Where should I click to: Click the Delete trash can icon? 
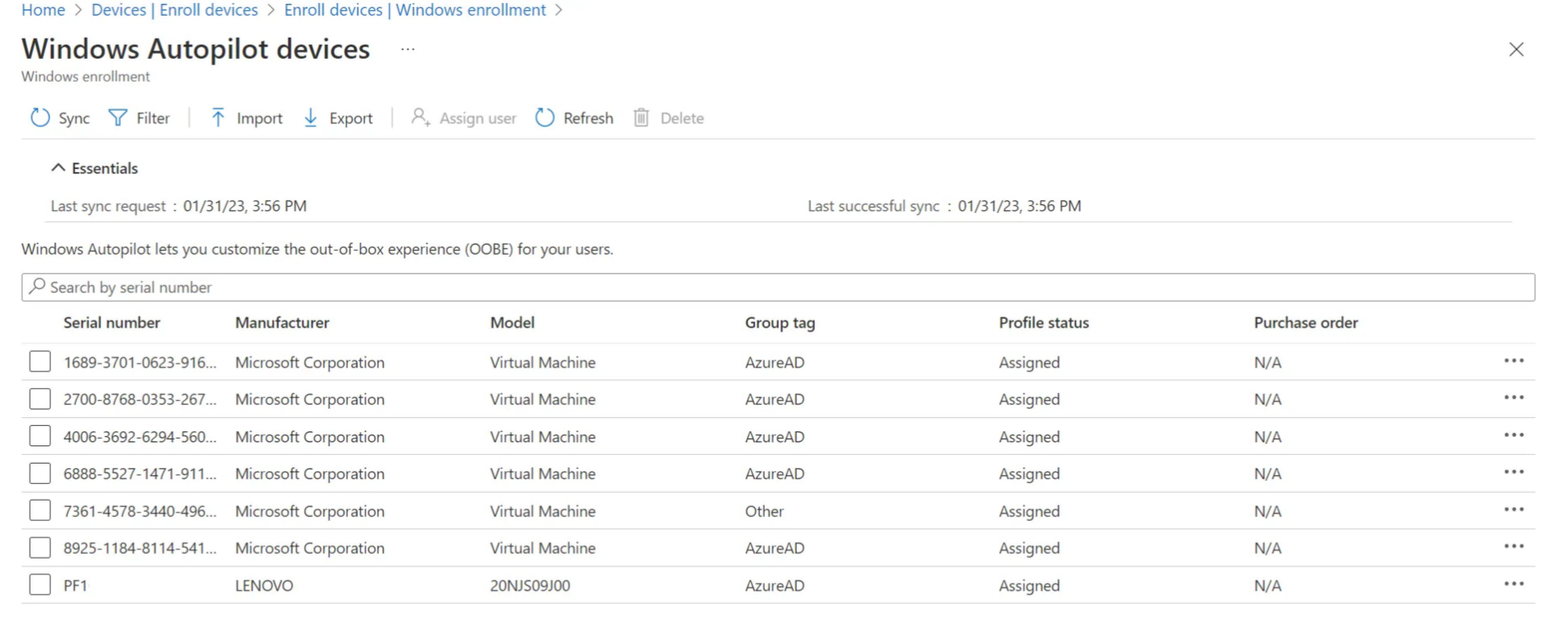[641, 118]
